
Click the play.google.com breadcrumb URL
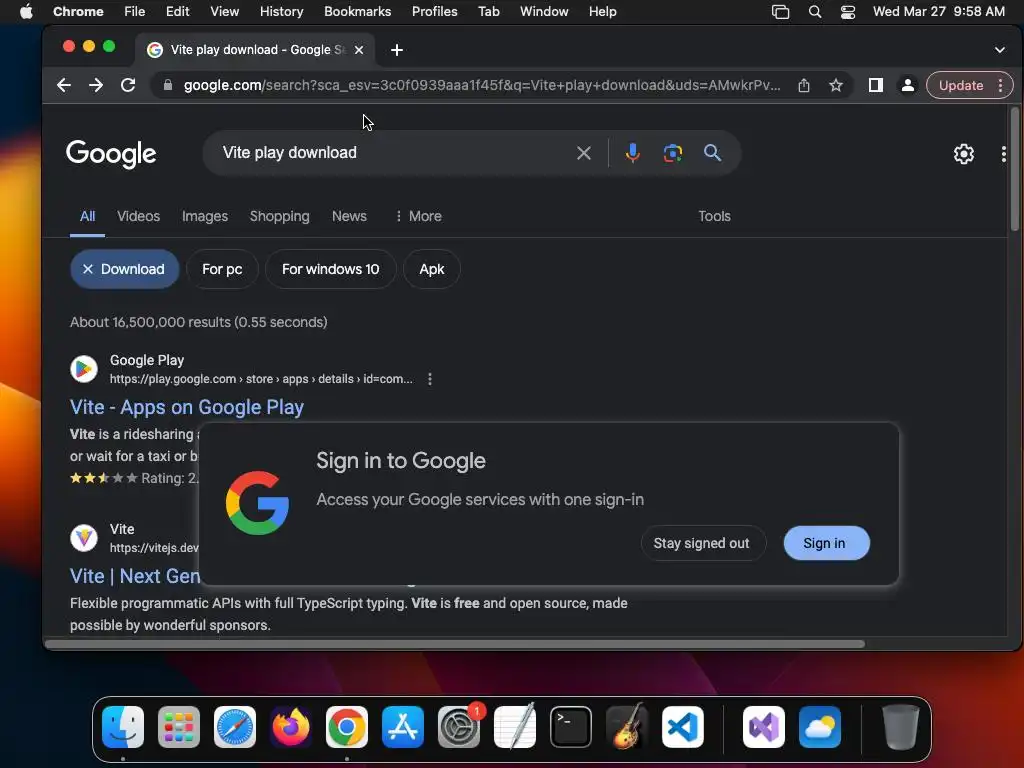click(261, 379)
